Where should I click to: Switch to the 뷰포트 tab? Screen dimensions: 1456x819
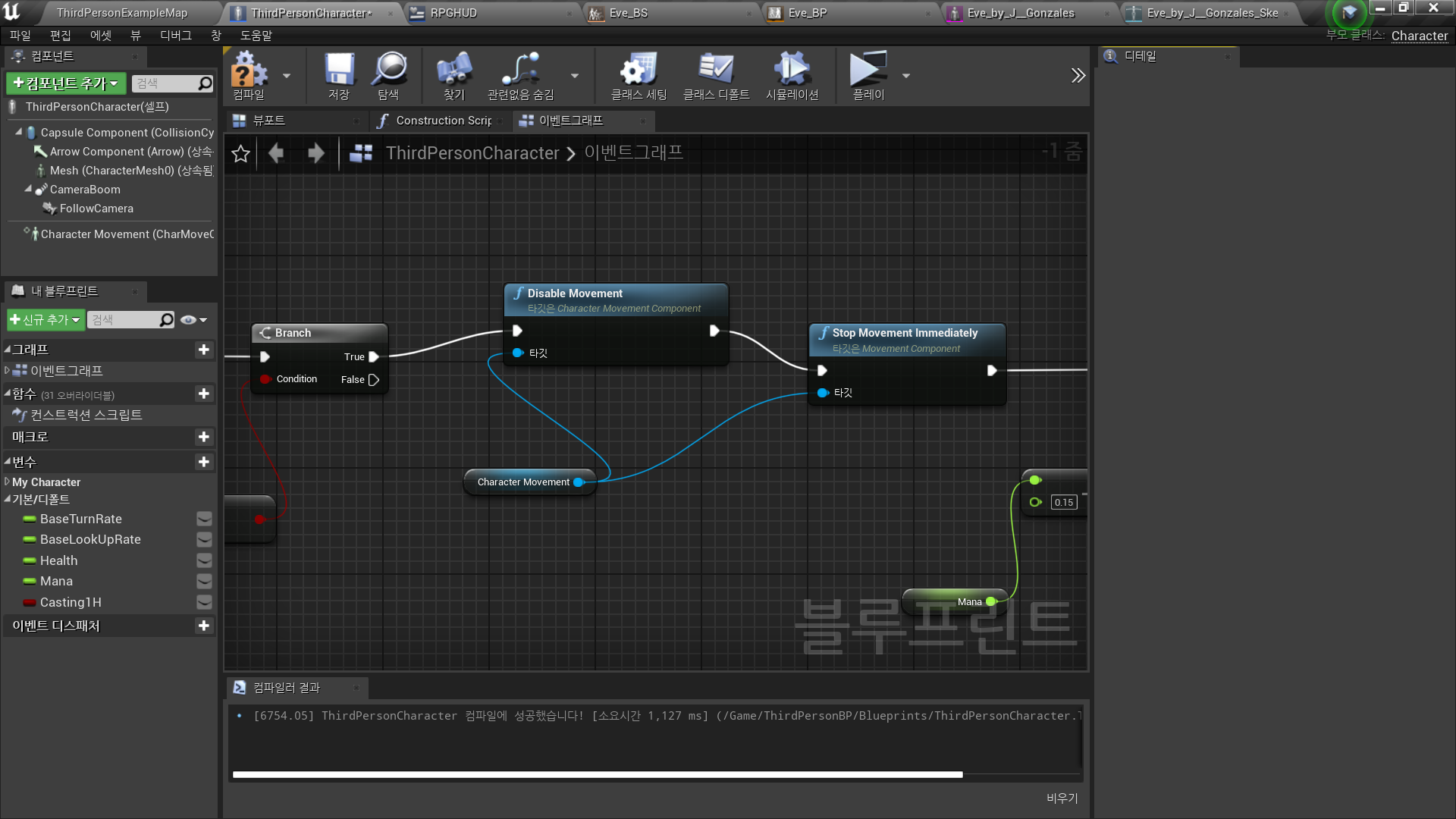(x=267, y=121)
